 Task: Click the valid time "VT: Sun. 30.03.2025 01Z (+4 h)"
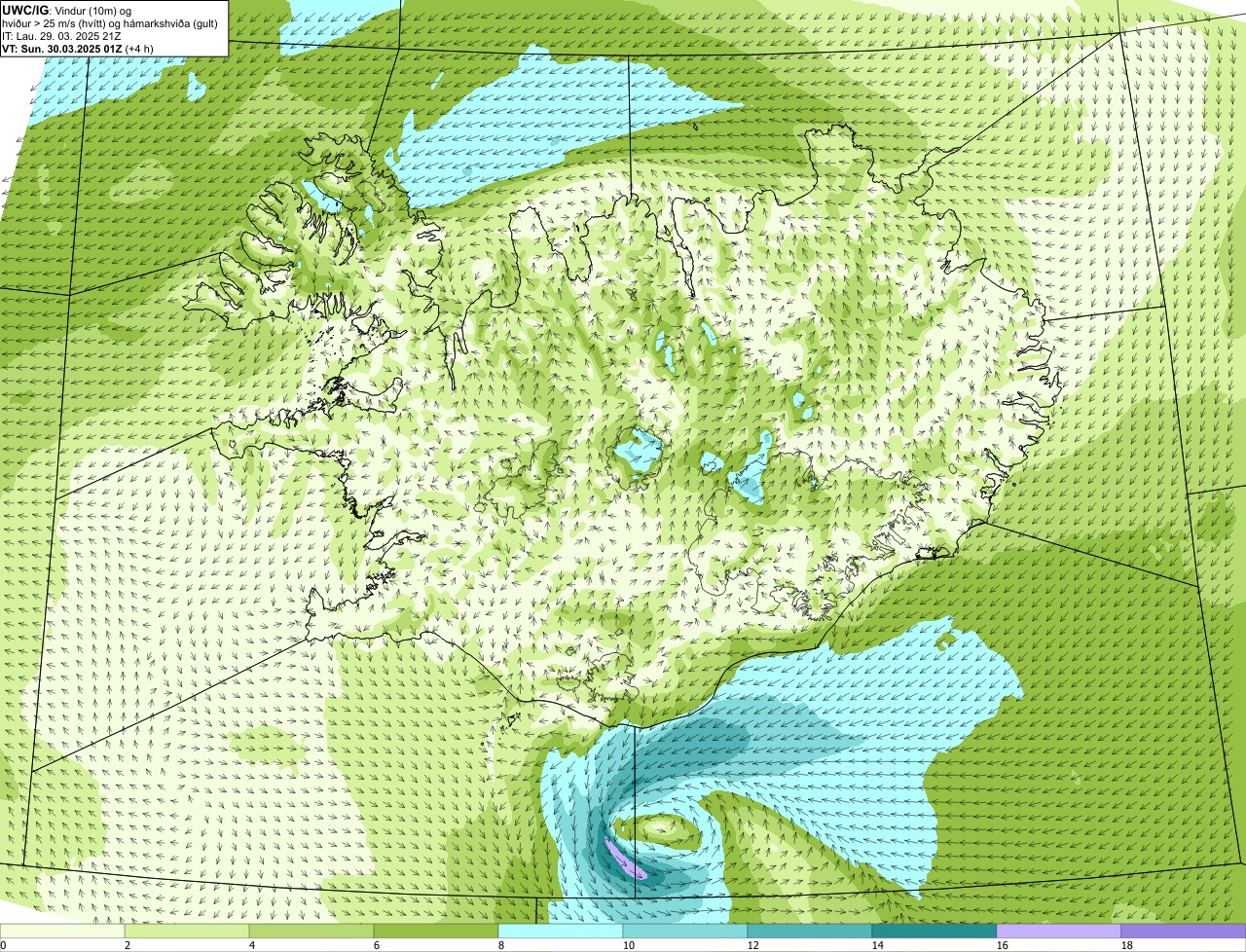[78, 49]
